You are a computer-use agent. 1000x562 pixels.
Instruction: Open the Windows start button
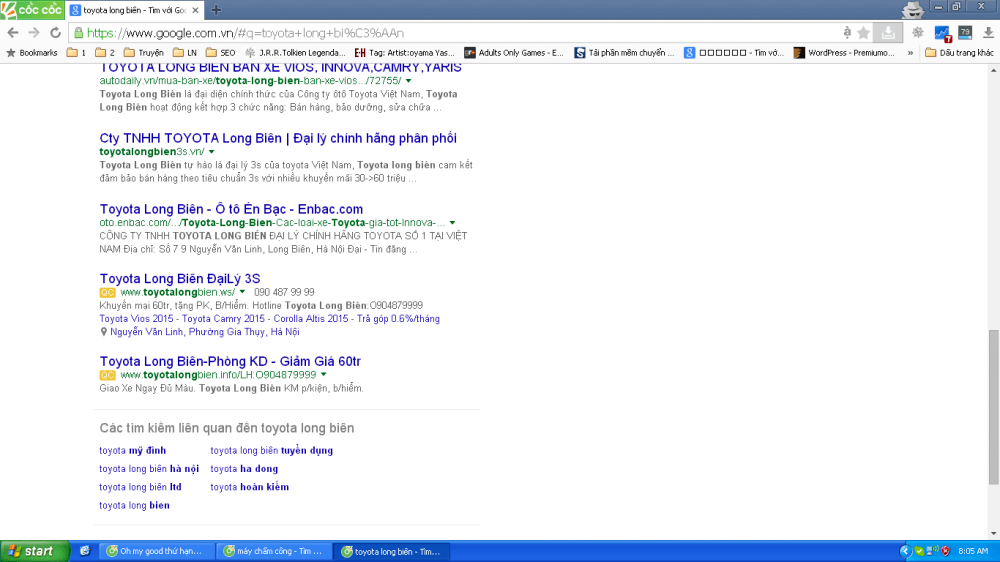34,551
